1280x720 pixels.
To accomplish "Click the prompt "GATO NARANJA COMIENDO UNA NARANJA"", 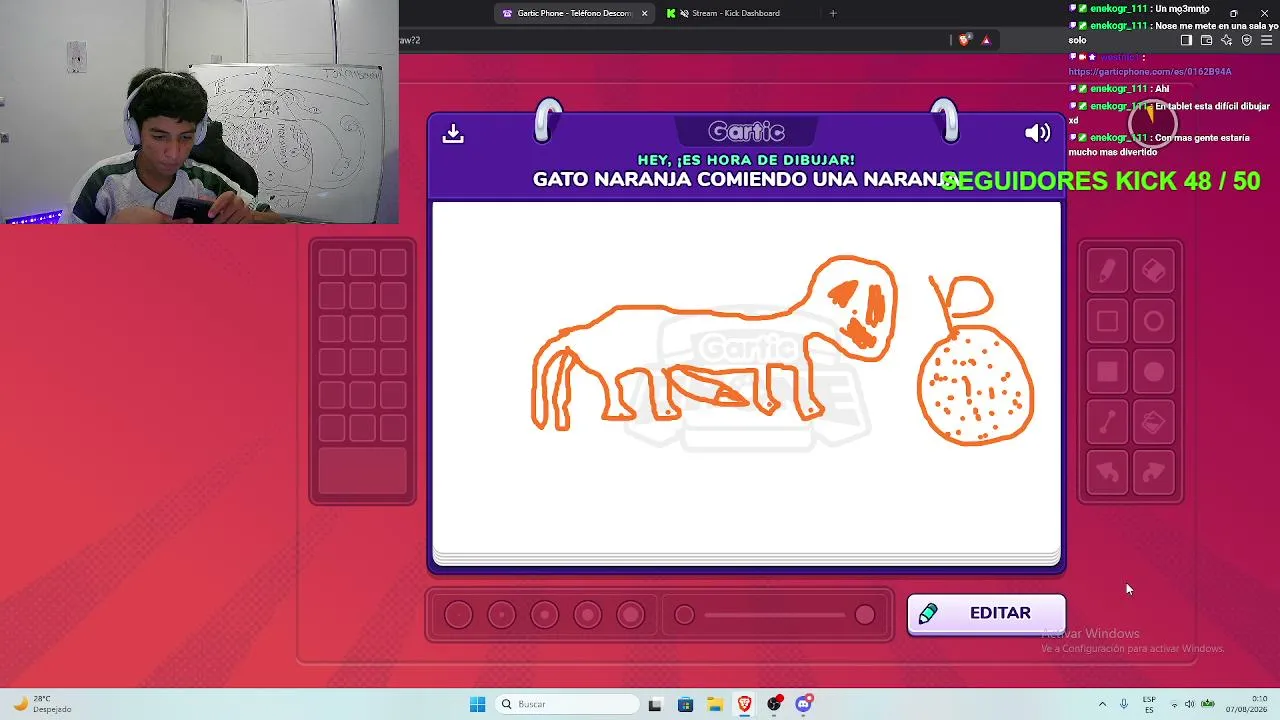I will [x=746, y=180].
